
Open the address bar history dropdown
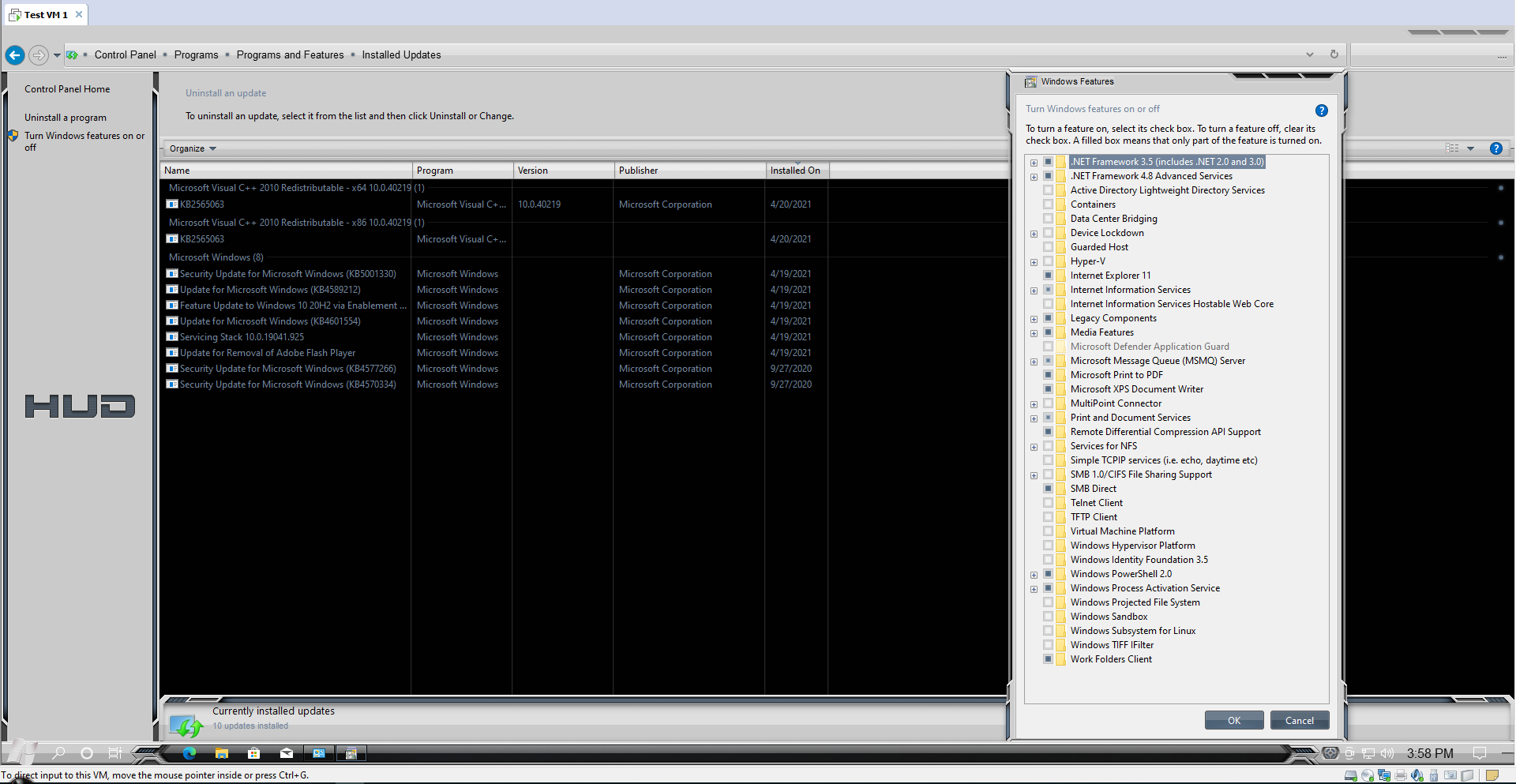pyautogui.click(x=1309, y=54)
